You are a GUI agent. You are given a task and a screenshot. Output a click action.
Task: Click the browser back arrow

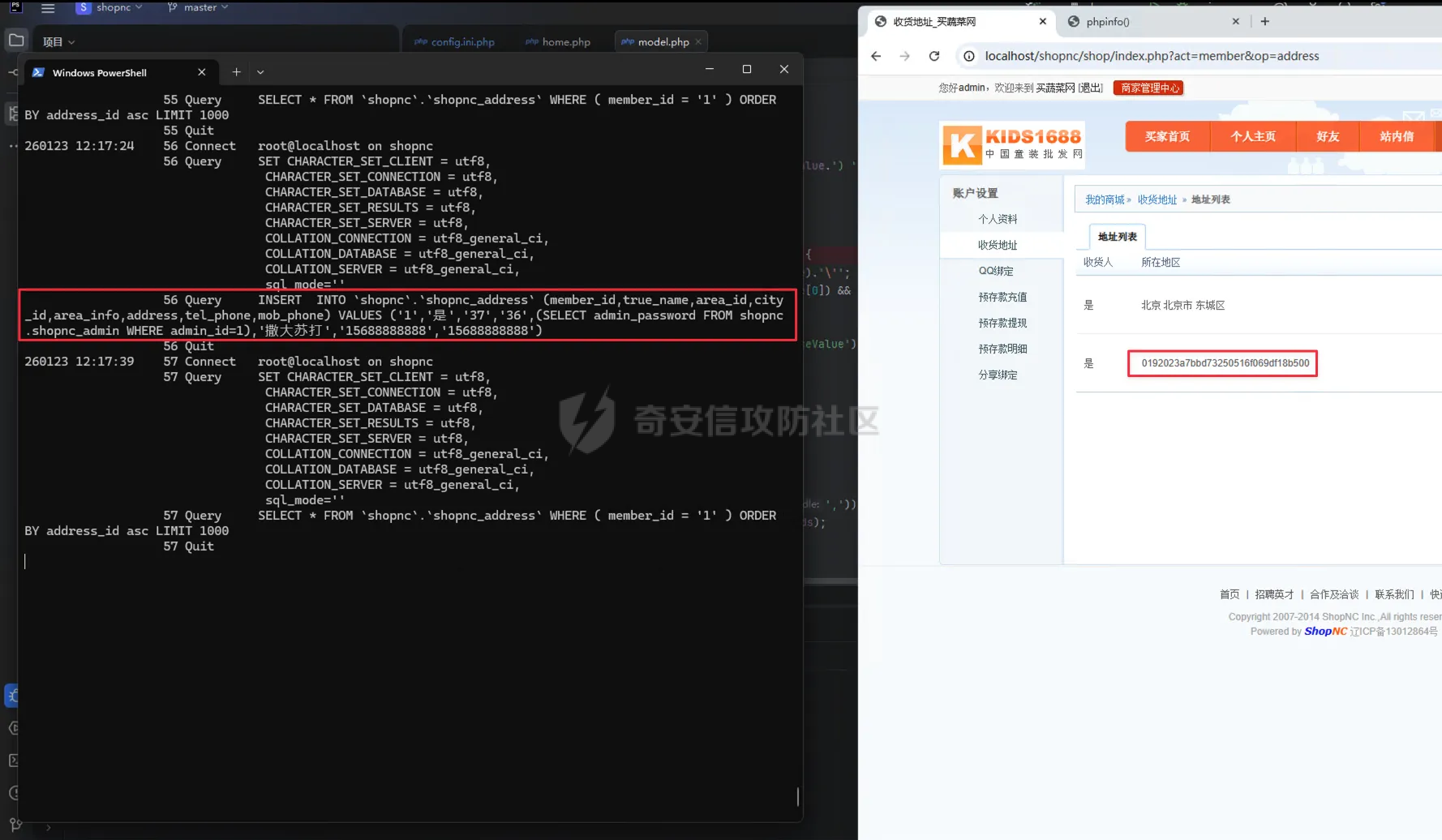pos(876,56)
